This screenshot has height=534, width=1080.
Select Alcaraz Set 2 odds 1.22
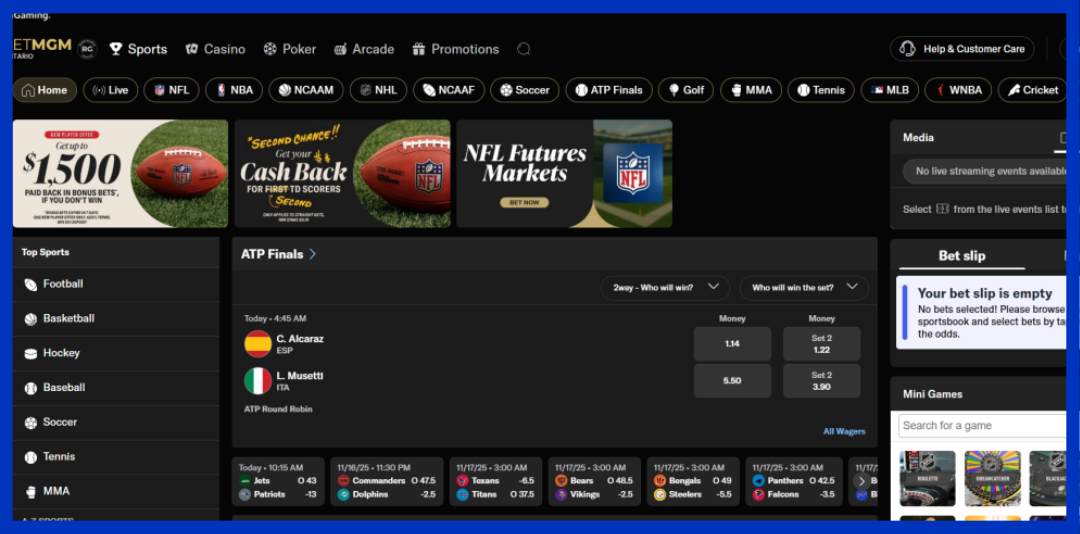pos(821,344)
